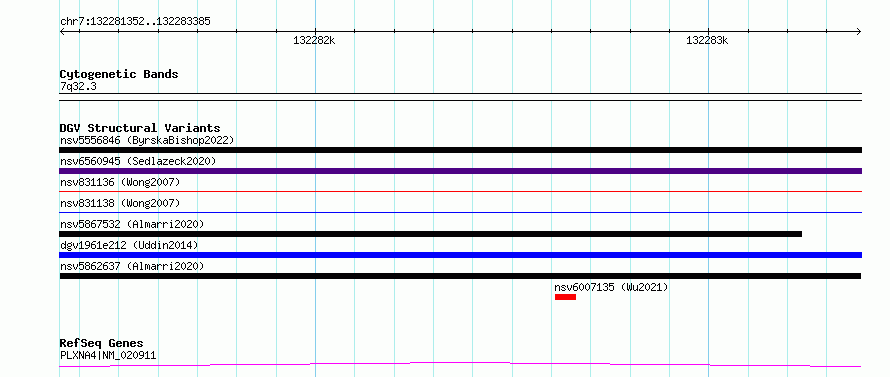Click the black bar for nsv5862637
The image size is (890, 377).
tap(460, 276)
